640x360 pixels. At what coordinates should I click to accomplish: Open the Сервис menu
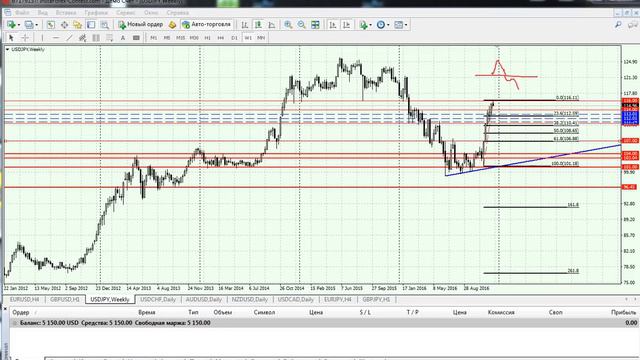[126, 13]
